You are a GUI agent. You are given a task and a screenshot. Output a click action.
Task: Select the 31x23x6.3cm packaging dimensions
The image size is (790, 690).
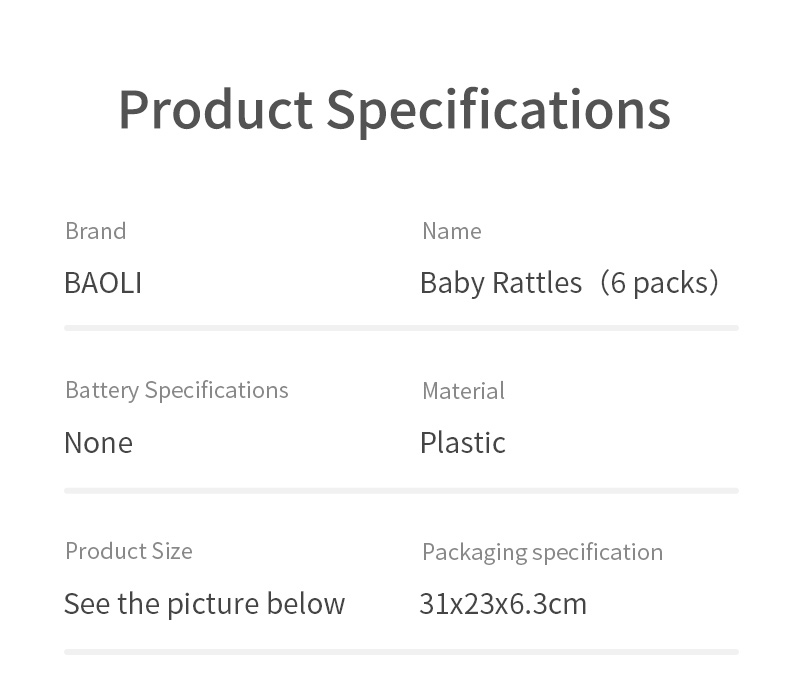(x=503, y=604)
